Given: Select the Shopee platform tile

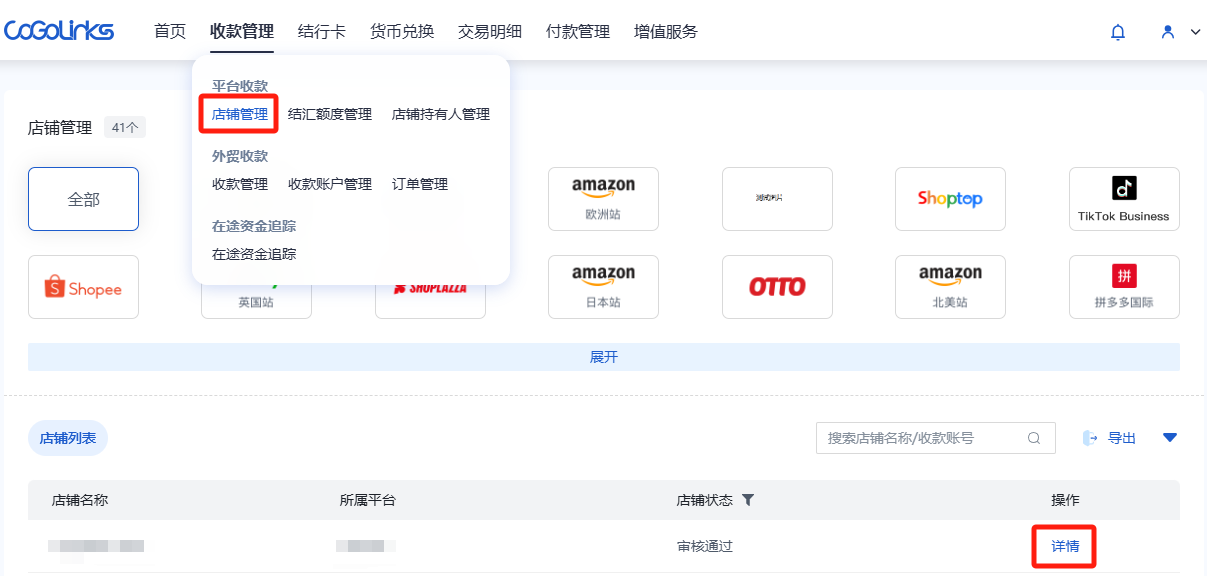Looking at the screenshot, I should coord(83,288).
